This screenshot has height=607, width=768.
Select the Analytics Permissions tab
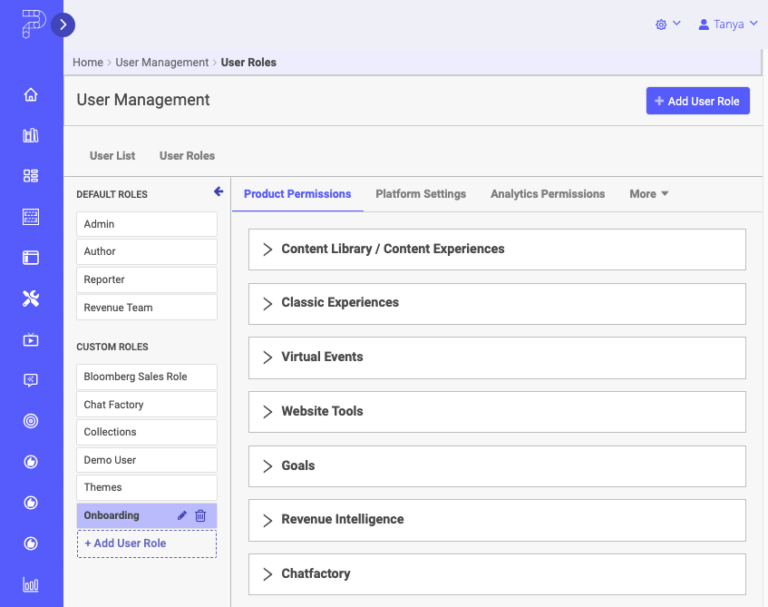click(548, 194)
